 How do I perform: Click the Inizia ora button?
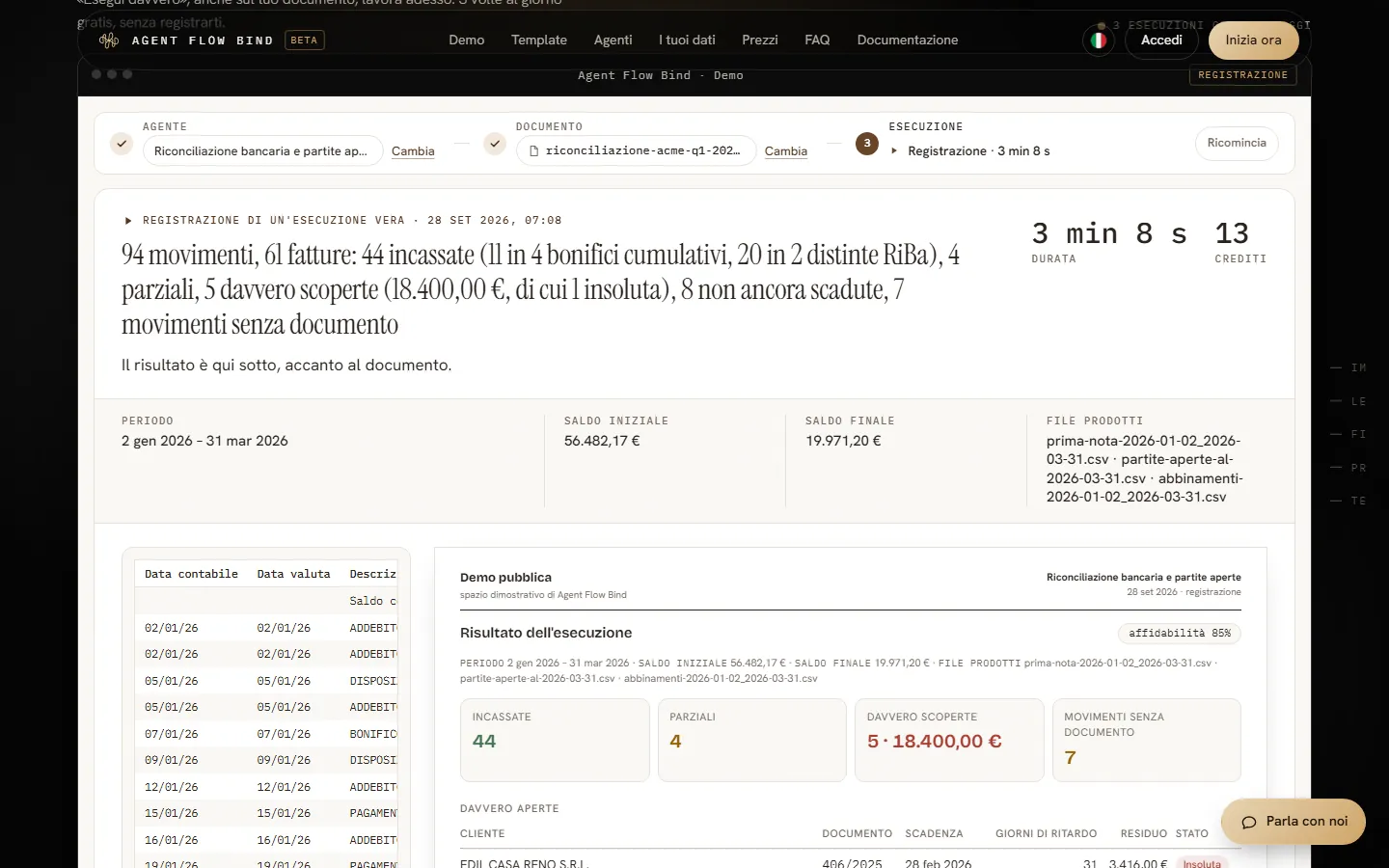[x=1254, y=41]
